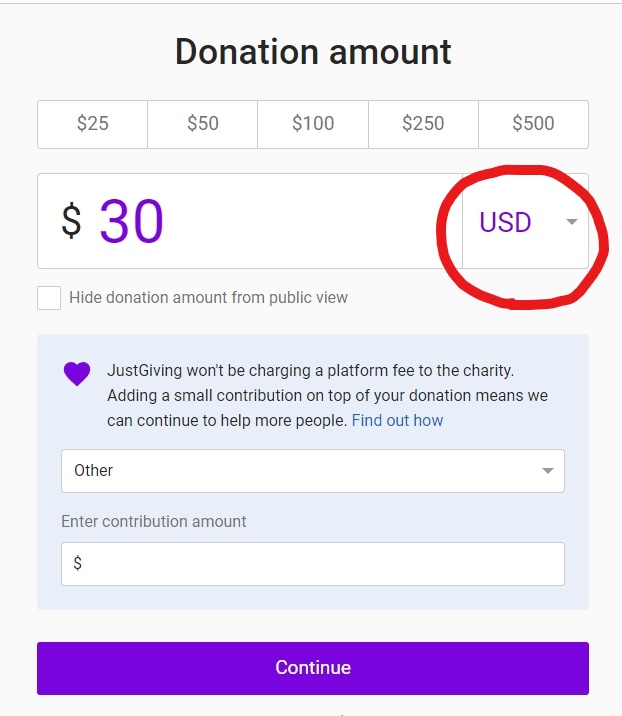Choose the $500 preset amount
The image size is (622, 716).
pos(533,124)
